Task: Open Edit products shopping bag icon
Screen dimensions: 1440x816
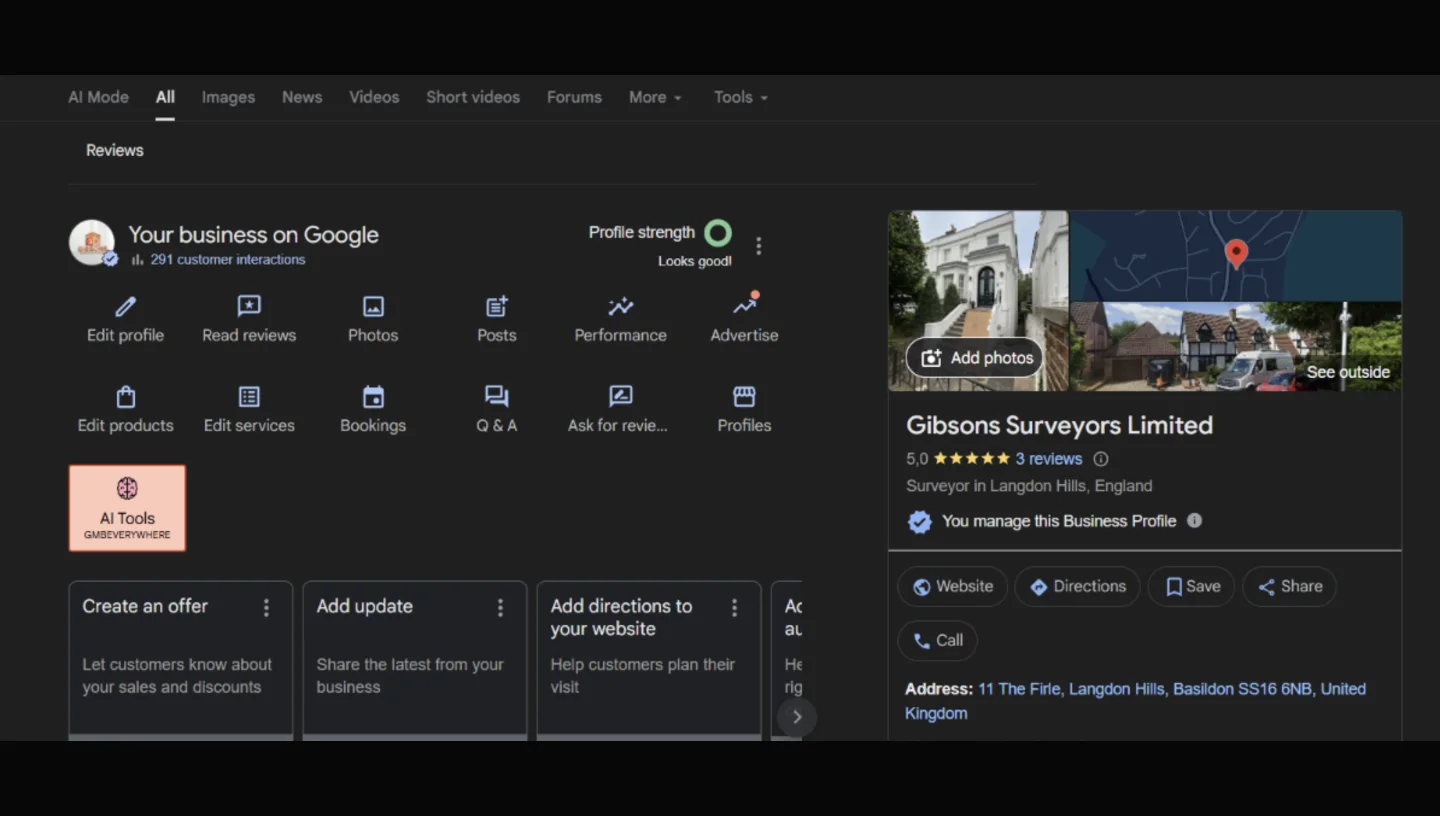Action: (x=126, y=396)
